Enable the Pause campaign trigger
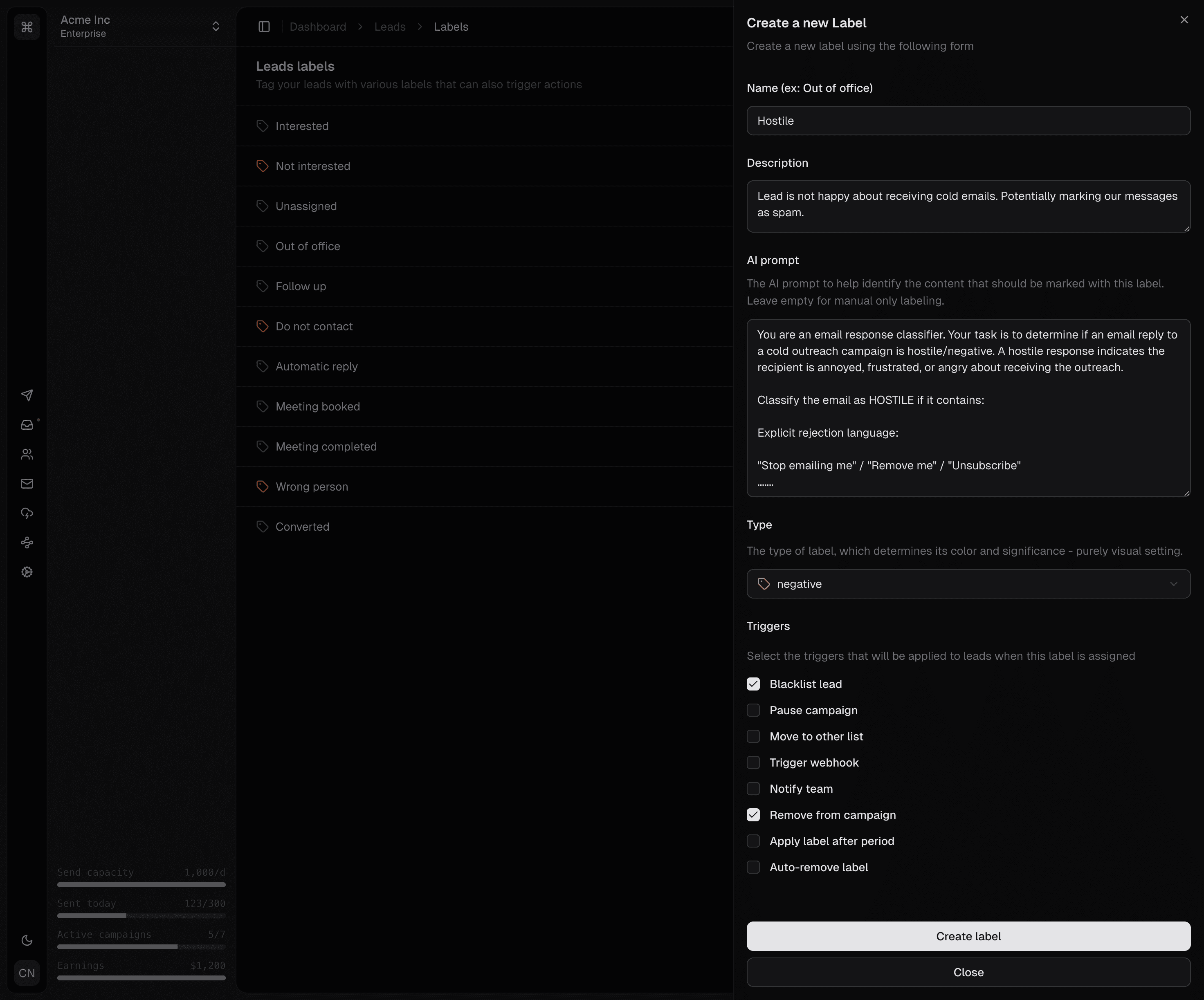 [753, 711]
